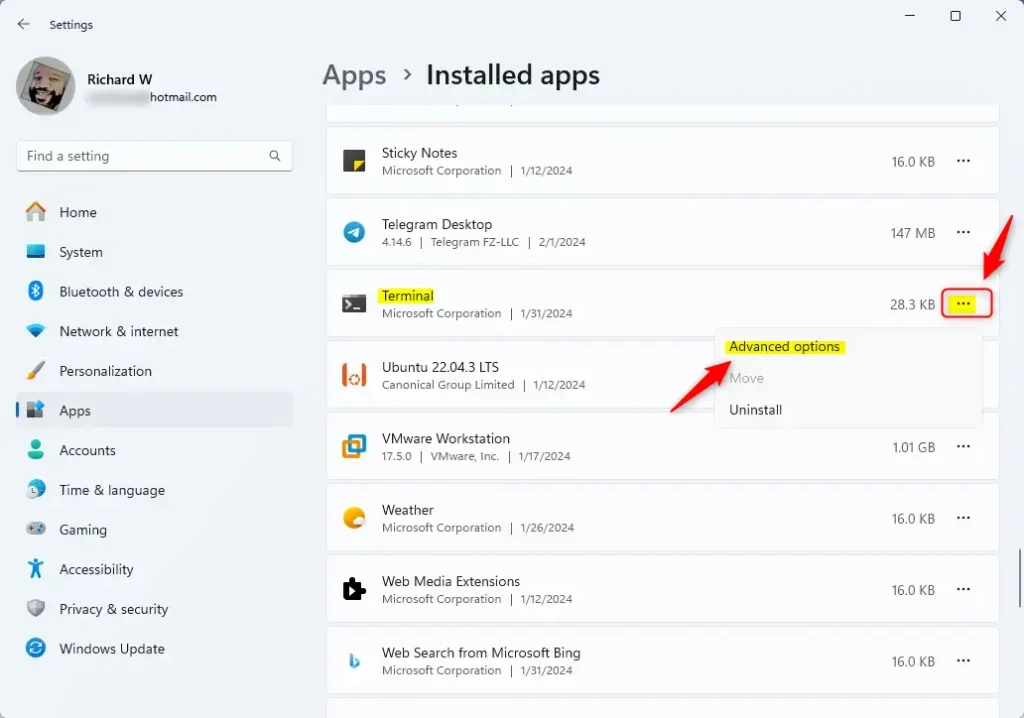Click the search magnifier icon
This screenshot has height=718, width=1024.
[274, 156]
